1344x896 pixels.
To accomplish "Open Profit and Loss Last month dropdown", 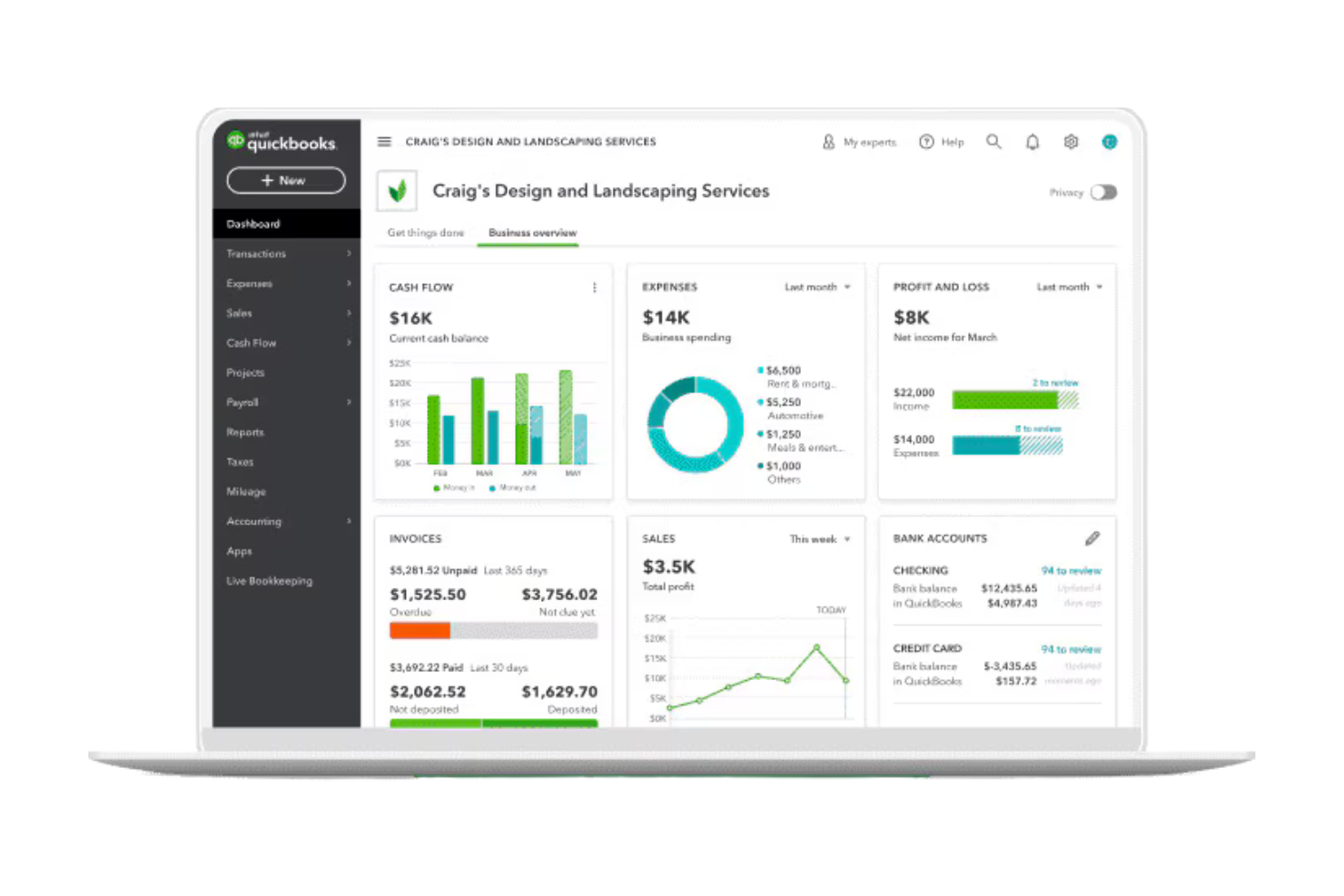I will pos(1070,287).
